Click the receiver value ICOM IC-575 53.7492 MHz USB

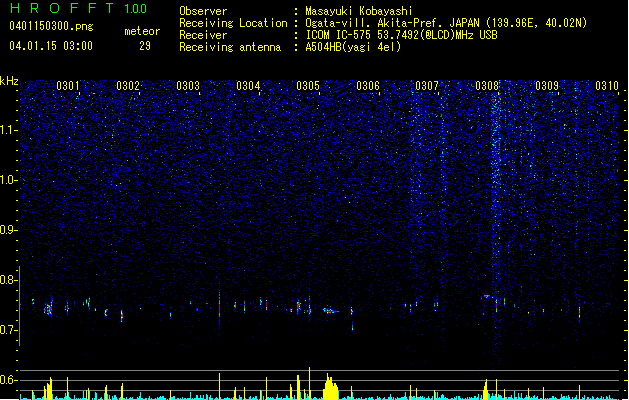point(401,35)
